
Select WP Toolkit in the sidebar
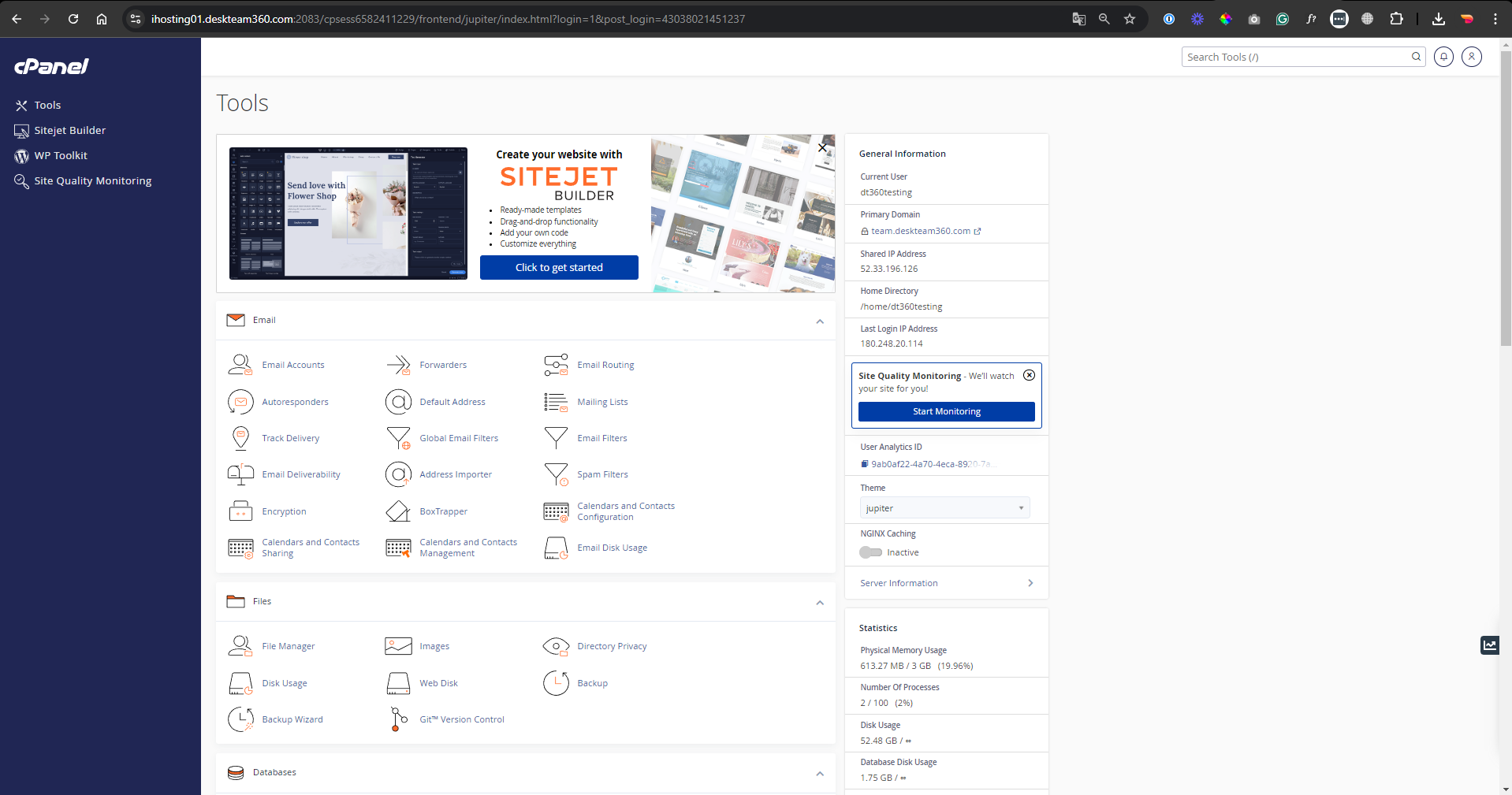point(61,156)
